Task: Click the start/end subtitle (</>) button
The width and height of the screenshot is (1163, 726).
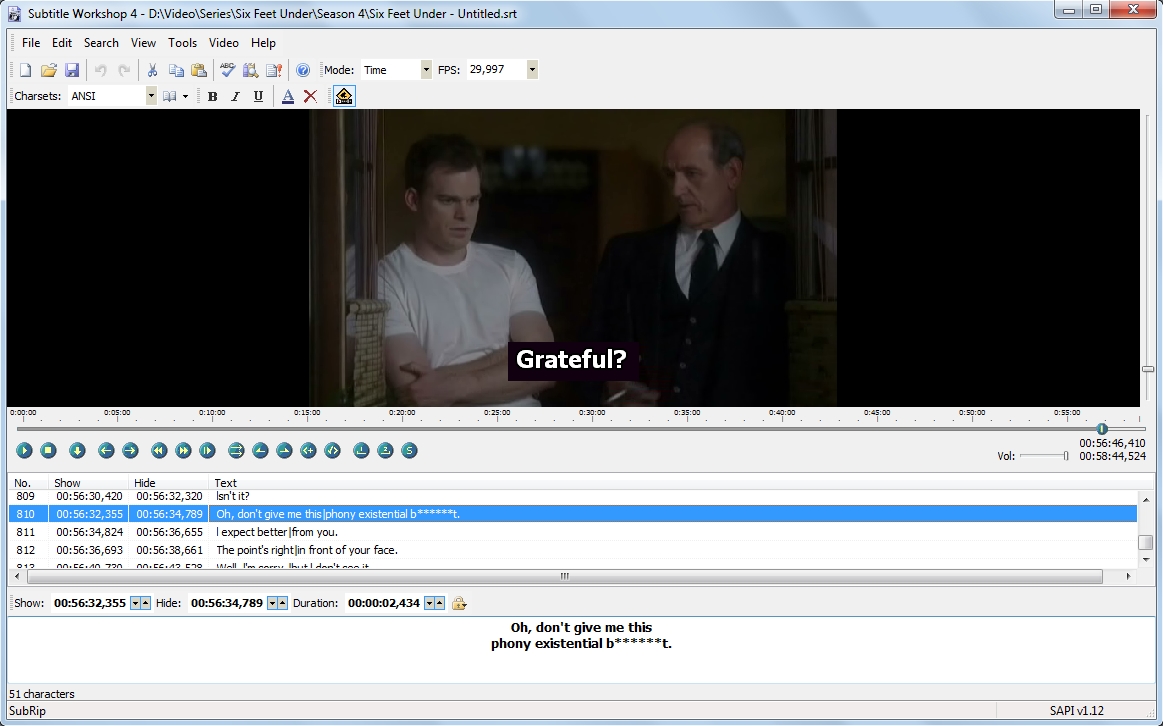Action: click(332, 450)
